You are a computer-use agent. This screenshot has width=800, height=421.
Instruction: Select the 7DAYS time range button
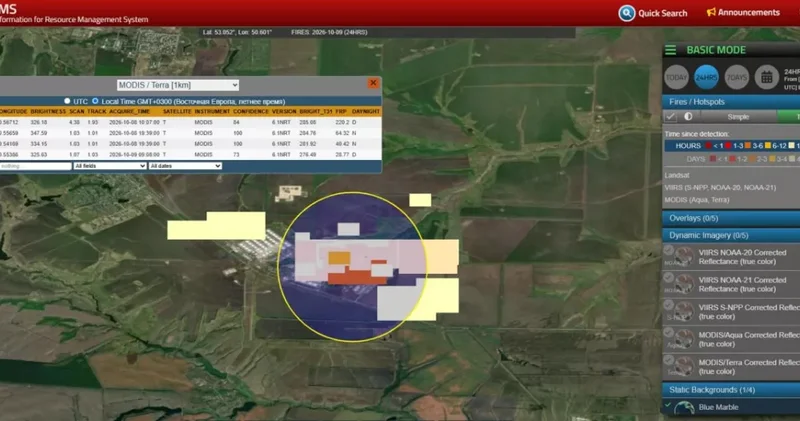[x=736, y=78]
